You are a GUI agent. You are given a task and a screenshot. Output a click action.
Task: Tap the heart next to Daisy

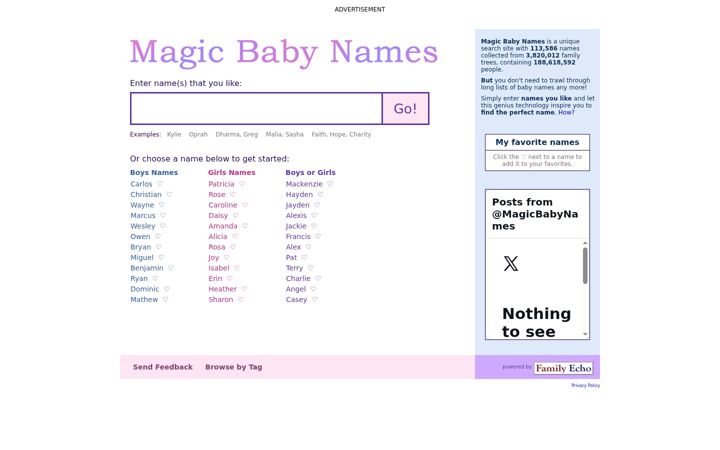point(236,215)
